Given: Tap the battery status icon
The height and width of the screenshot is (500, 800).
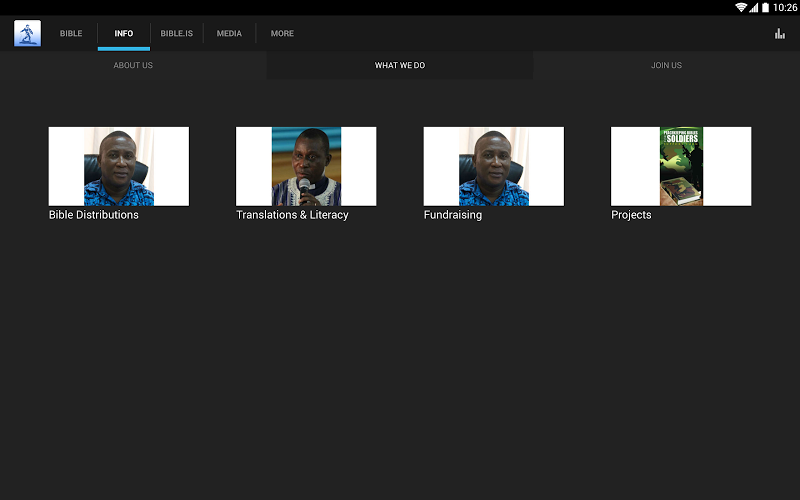Looking at the screenshot, I should coord(765,7).
